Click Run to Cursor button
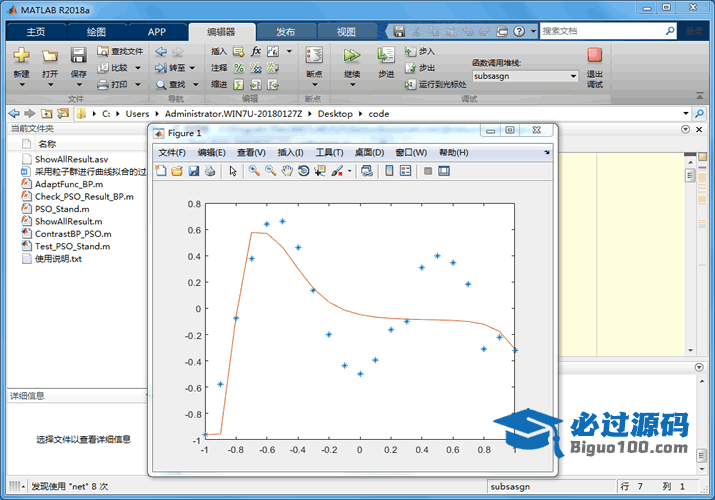This screenshot has width=715, height=500. 435,84
